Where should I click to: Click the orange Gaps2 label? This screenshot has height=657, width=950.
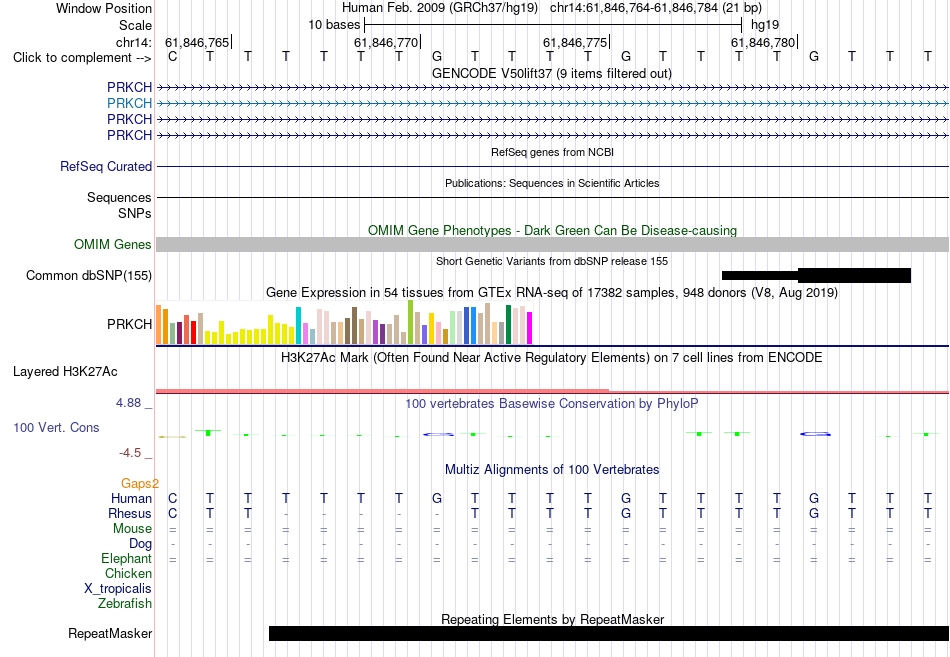139,483
